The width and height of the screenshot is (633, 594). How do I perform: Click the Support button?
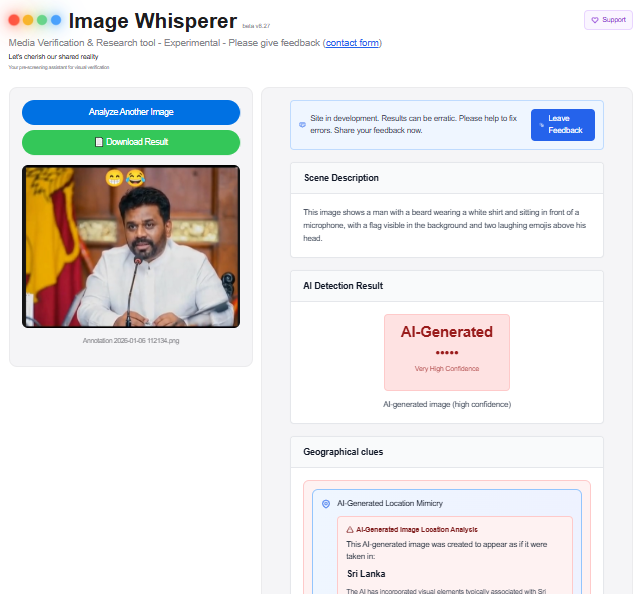click(608, 20)
